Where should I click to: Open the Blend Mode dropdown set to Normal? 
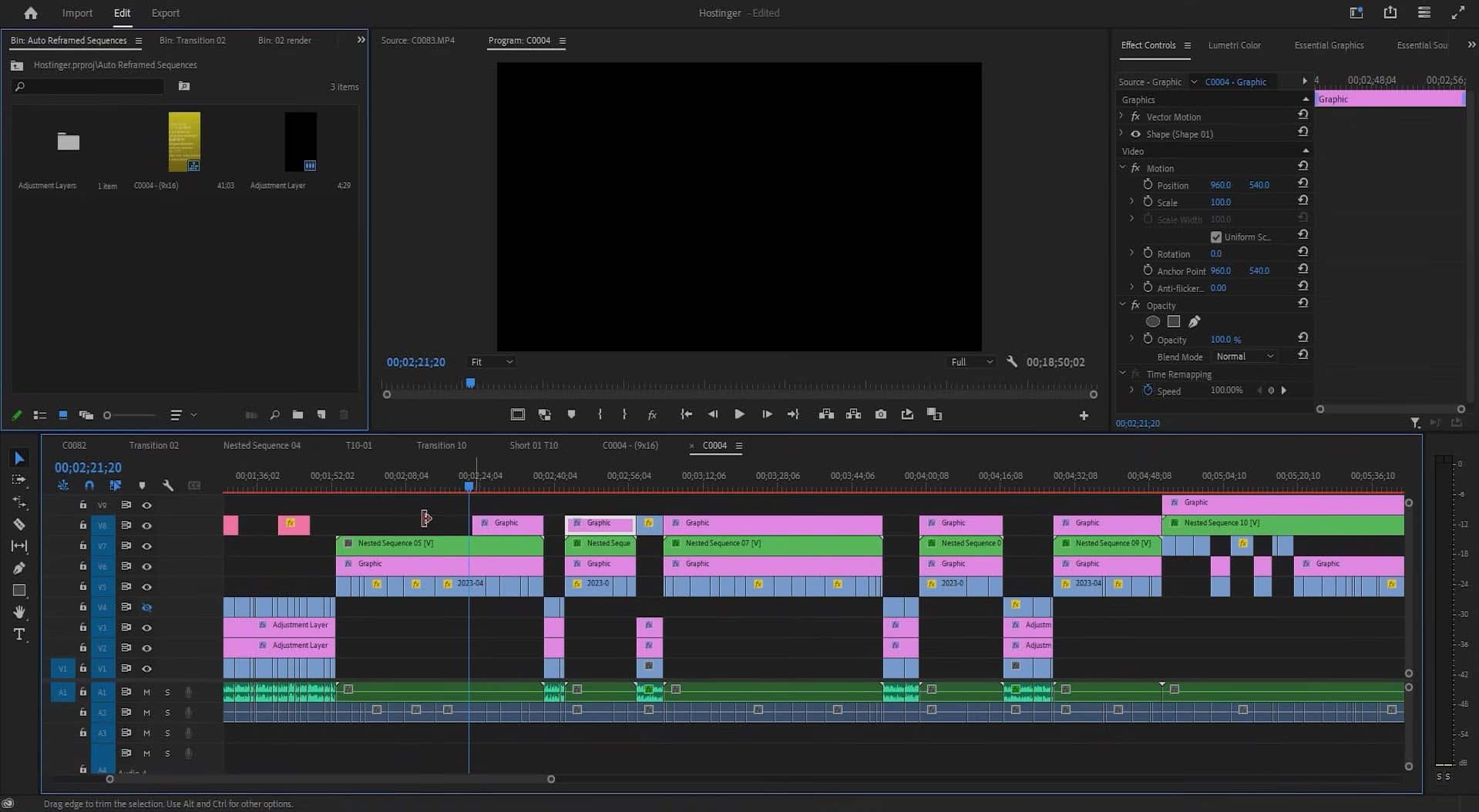coord(1244,356)
